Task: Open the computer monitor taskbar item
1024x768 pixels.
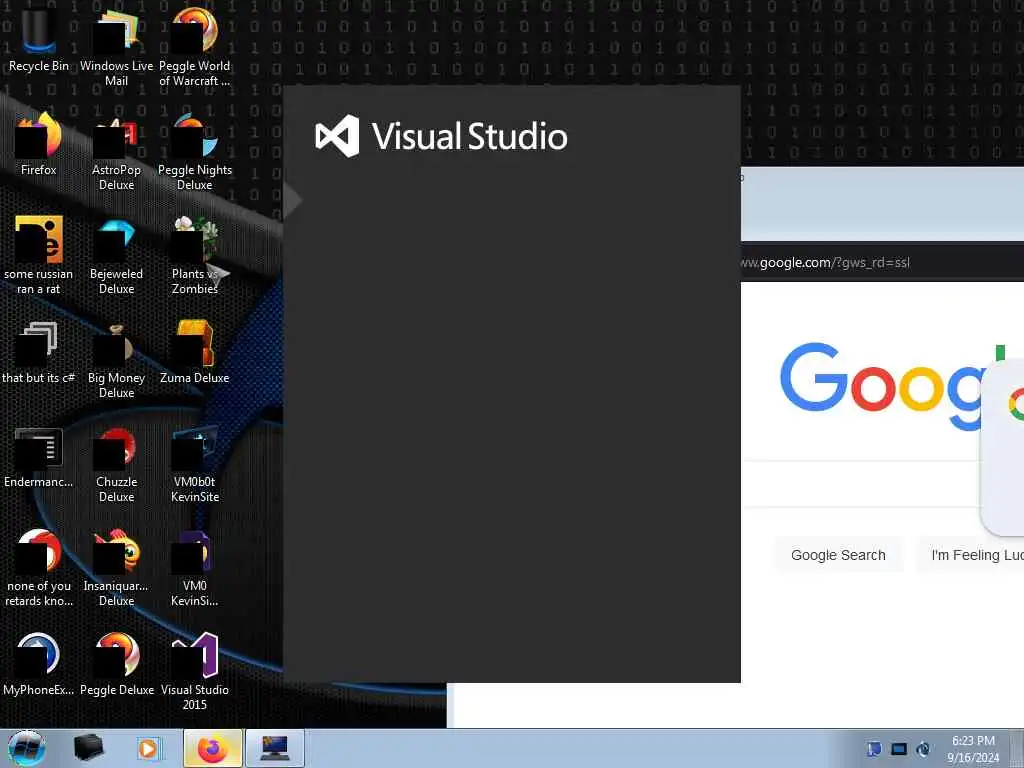Action: (x=274, y=748)
